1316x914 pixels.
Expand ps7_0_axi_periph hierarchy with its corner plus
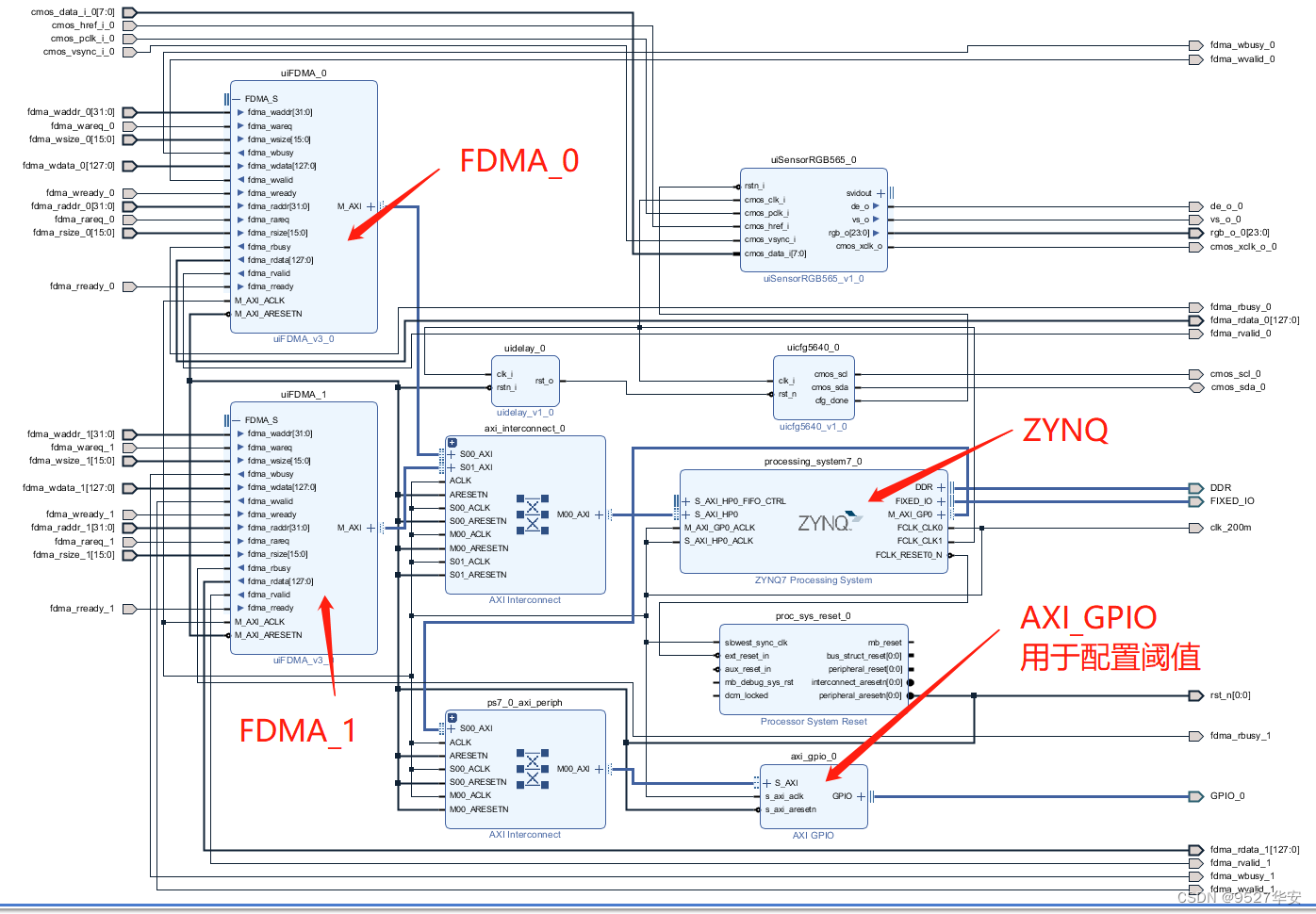[x=452, y=718]
